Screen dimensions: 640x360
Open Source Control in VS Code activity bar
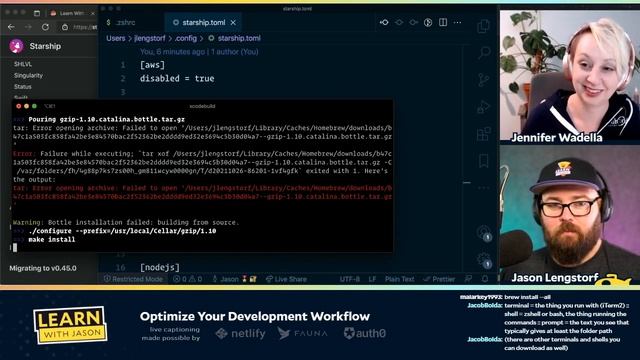point(484,80)
